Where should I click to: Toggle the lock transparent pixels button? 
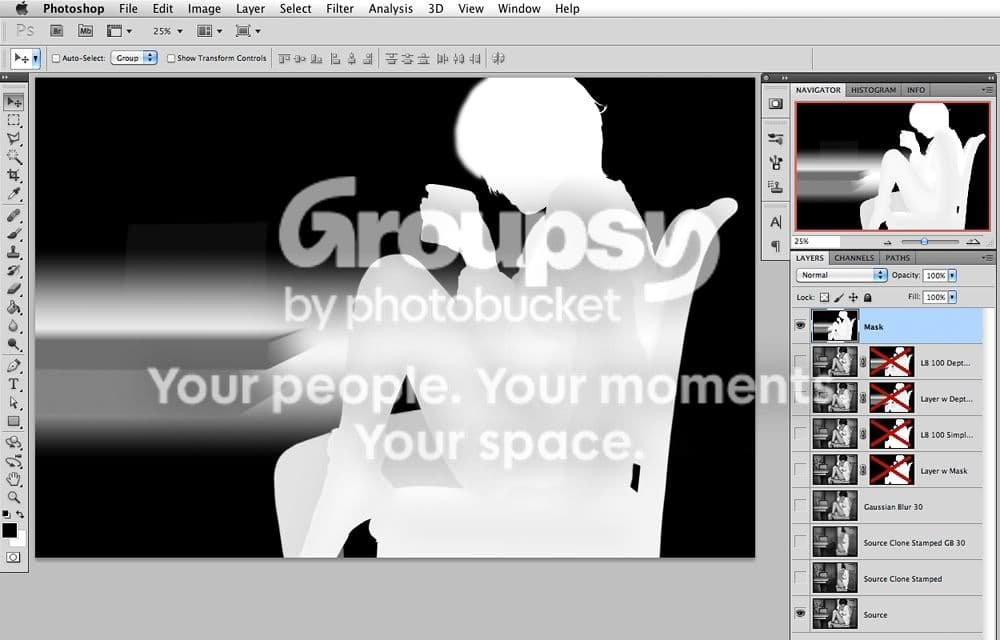pos(825,297)
